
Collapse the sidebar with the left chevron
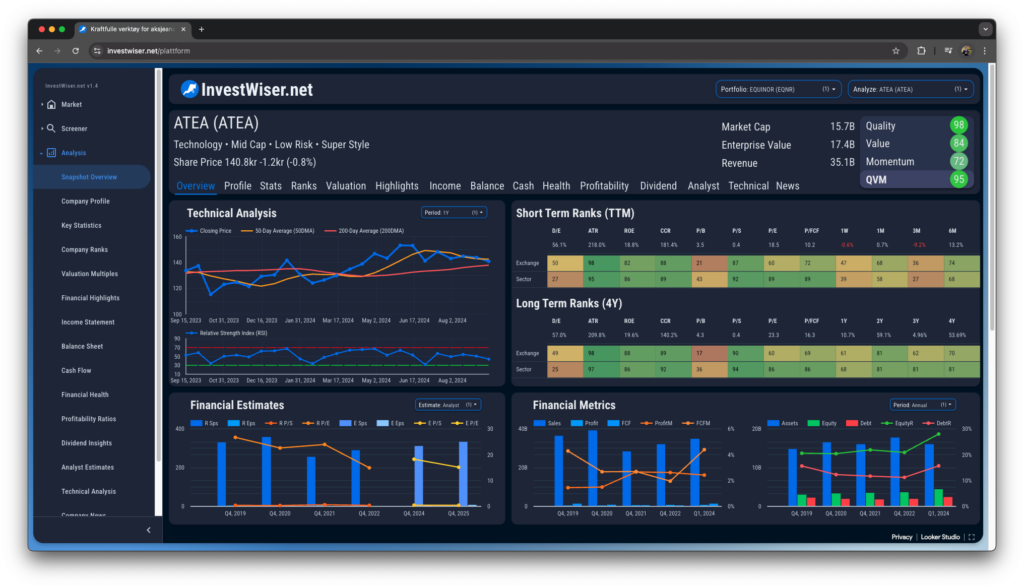148,531
